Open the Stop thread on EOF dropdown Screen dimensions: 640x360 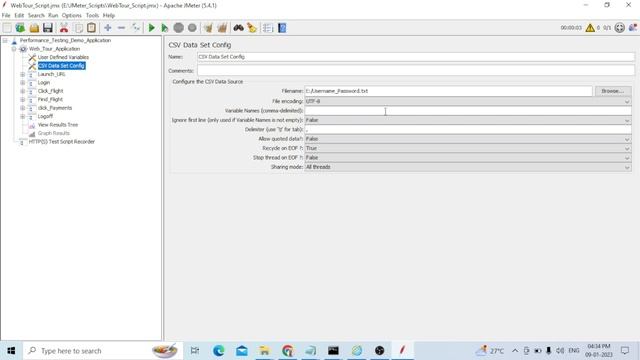point(468,158)
